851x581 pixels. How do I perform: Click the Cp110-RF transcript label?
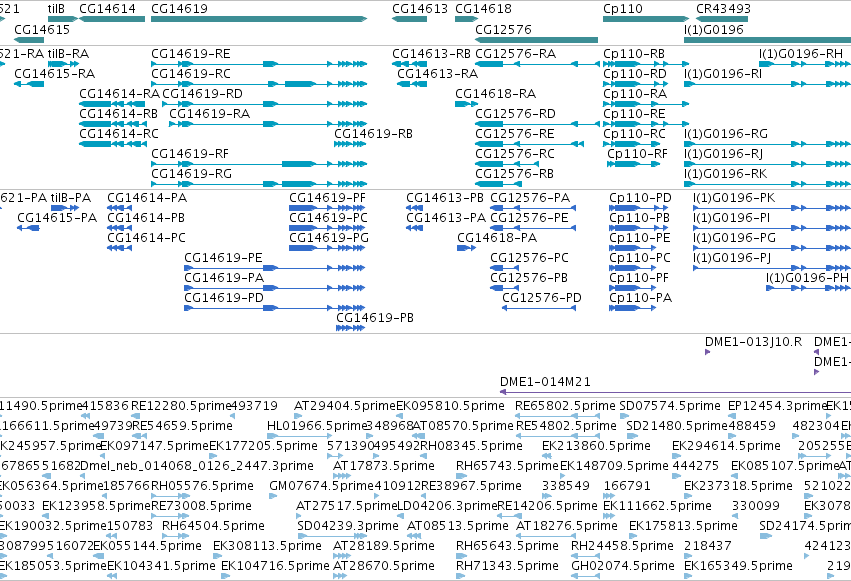click(x=637, y=154)
